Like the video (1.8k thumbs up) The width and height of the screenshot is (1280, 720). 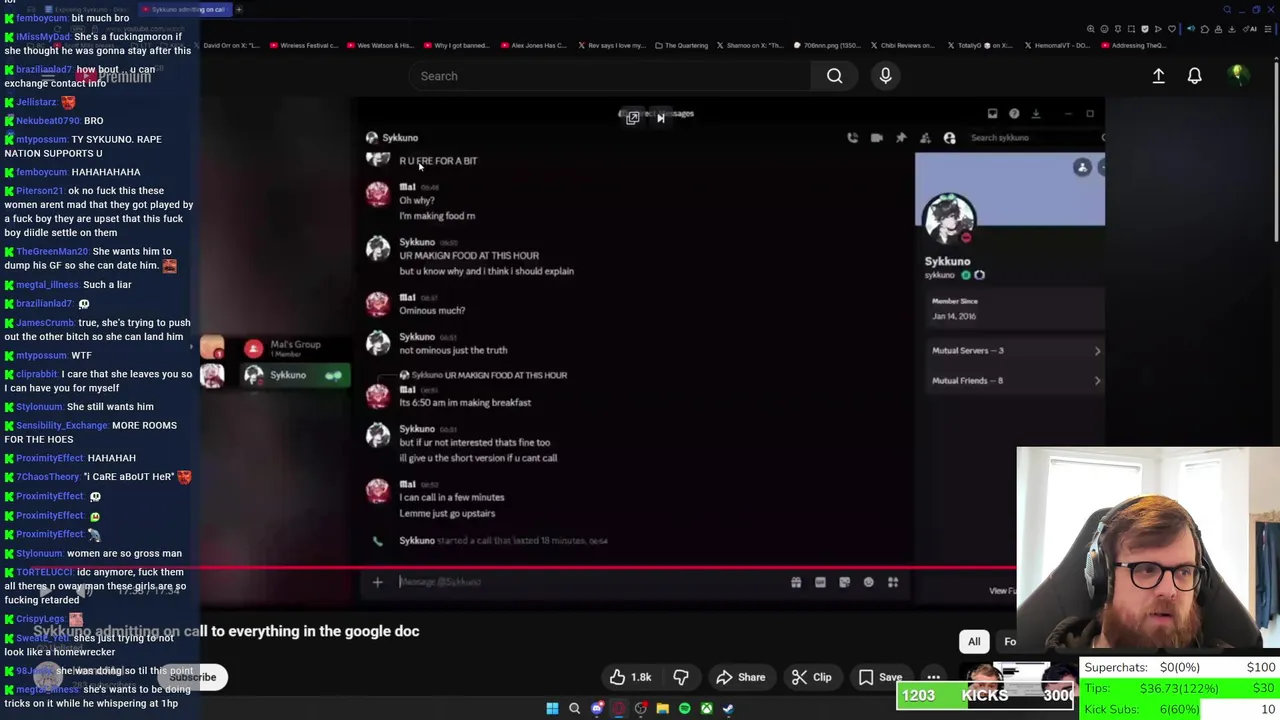[x=630, y=677]
